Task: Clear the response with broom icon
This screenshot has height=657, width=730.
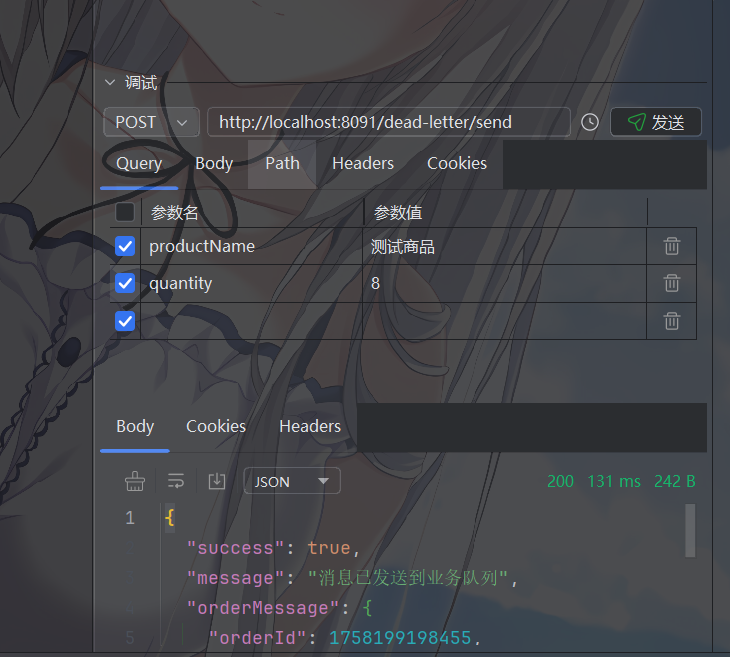Action: click(135, 481)
